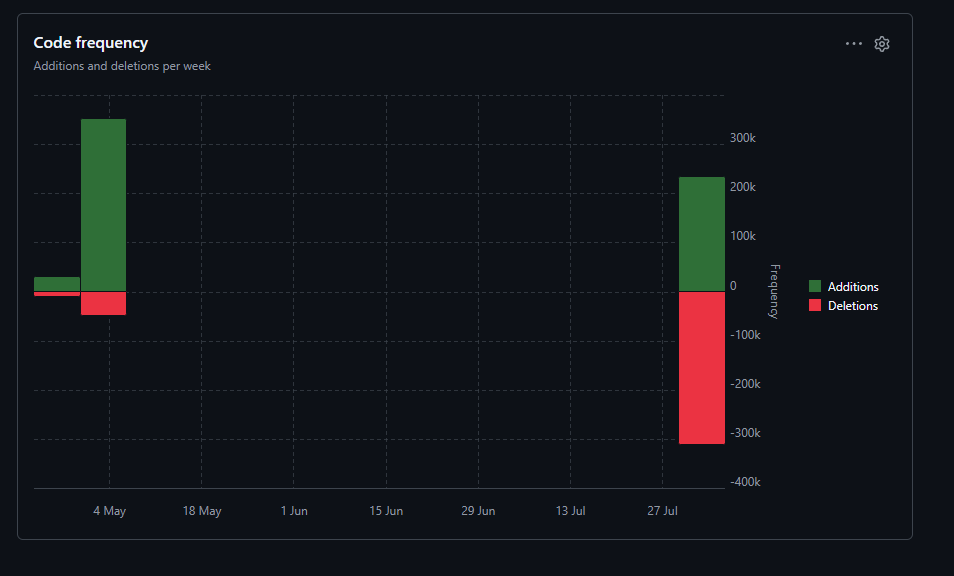Click the red Deletions legend swatch
The height and width of the screenshot is (576, 954).
[x=815, y=305]
